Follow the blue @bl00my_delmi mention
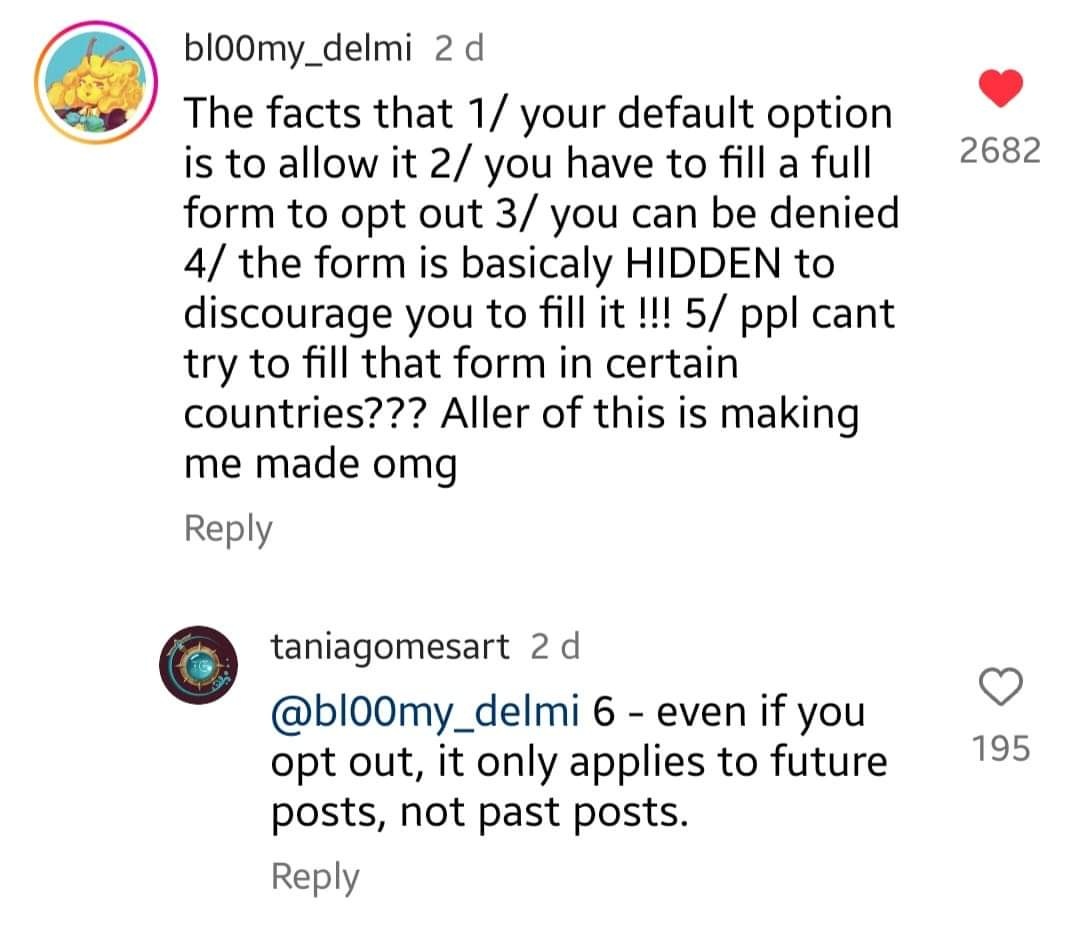Viewport: 1080px width, 948px height. coord(425,712)
